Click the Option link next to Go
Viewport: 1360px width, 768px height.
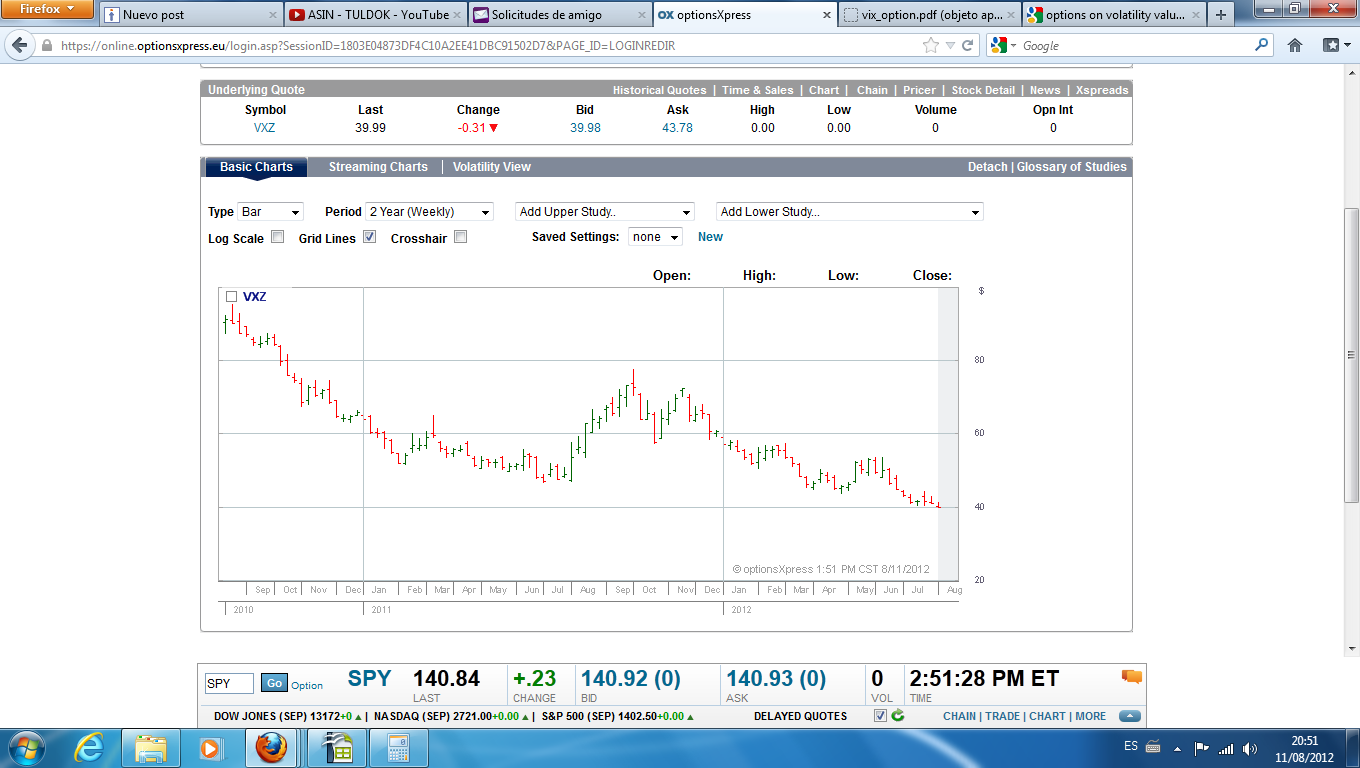[x=307, y=685]
